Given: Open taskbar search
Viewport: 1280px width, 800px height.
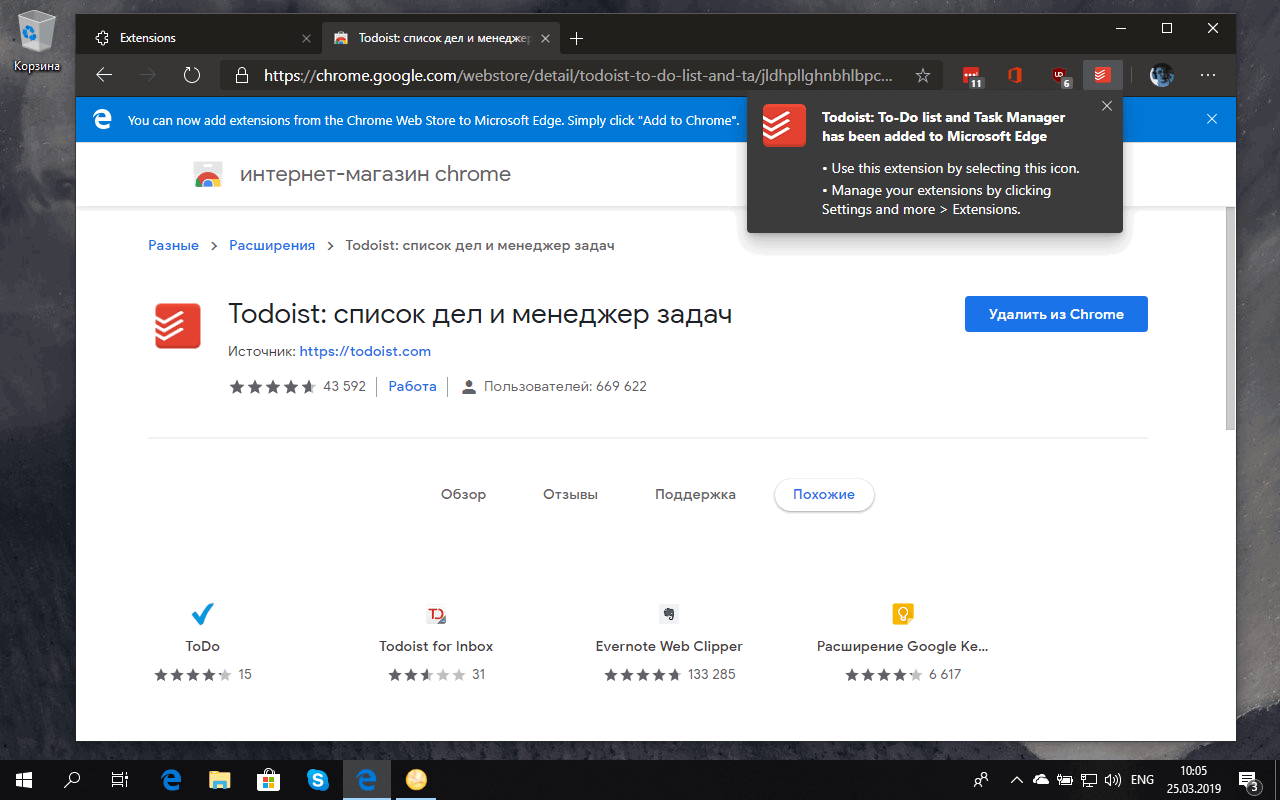Looking at the screenshot, I should point(72,779).
